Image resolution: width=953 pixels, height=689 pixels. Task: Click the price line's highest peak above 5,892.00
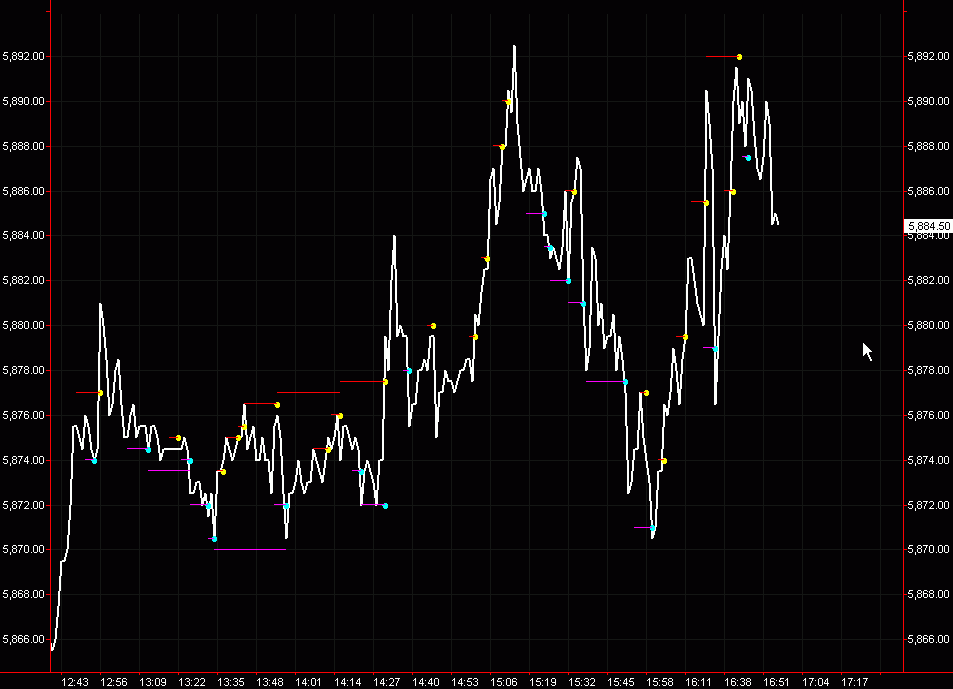coord(514,47)
